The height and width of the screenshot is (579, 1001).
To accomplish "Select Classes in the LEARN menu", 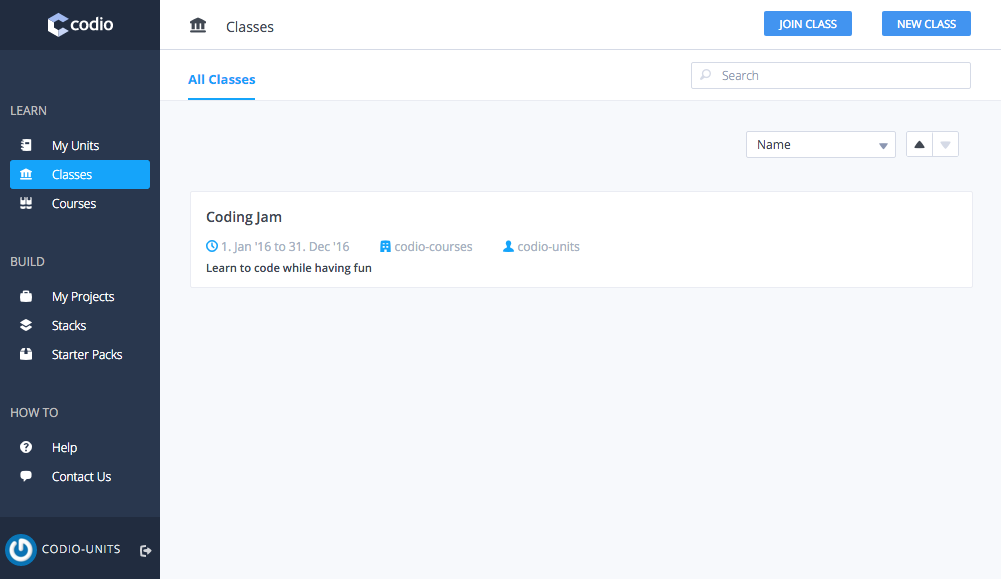I will [x=70, y=174].
